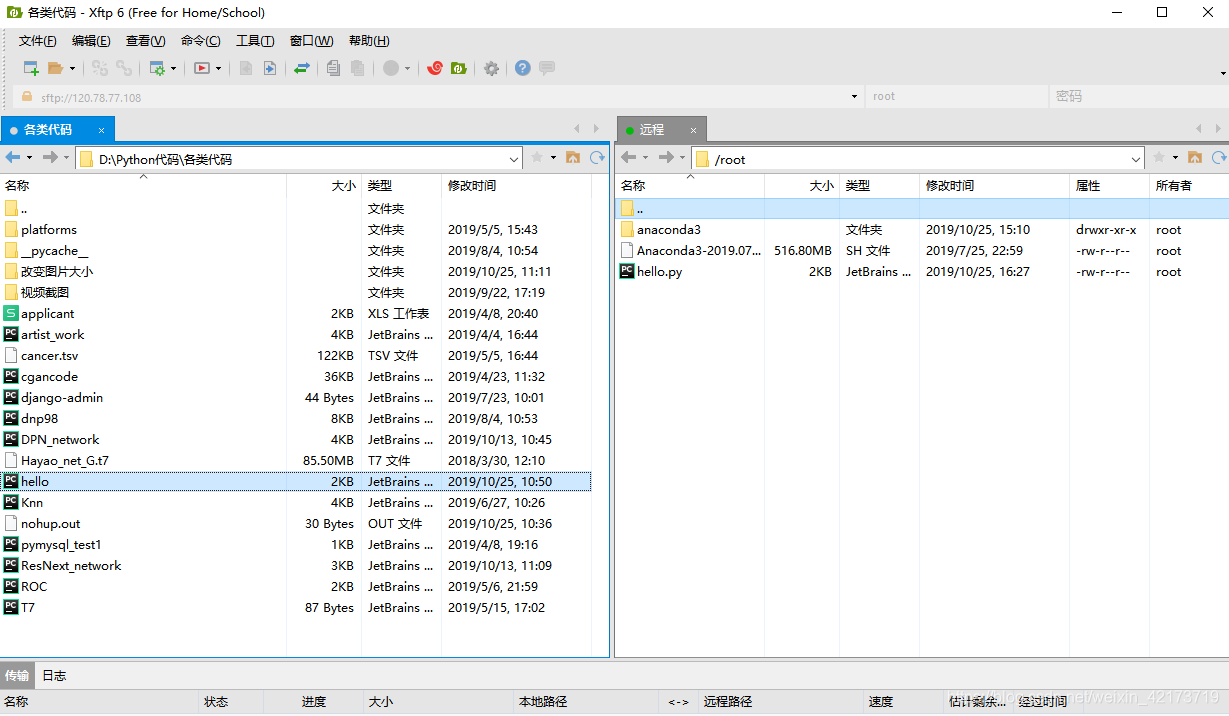This screenshot has height=716, width=1229.
Task: Click the root username field
Action: [957, 97]
